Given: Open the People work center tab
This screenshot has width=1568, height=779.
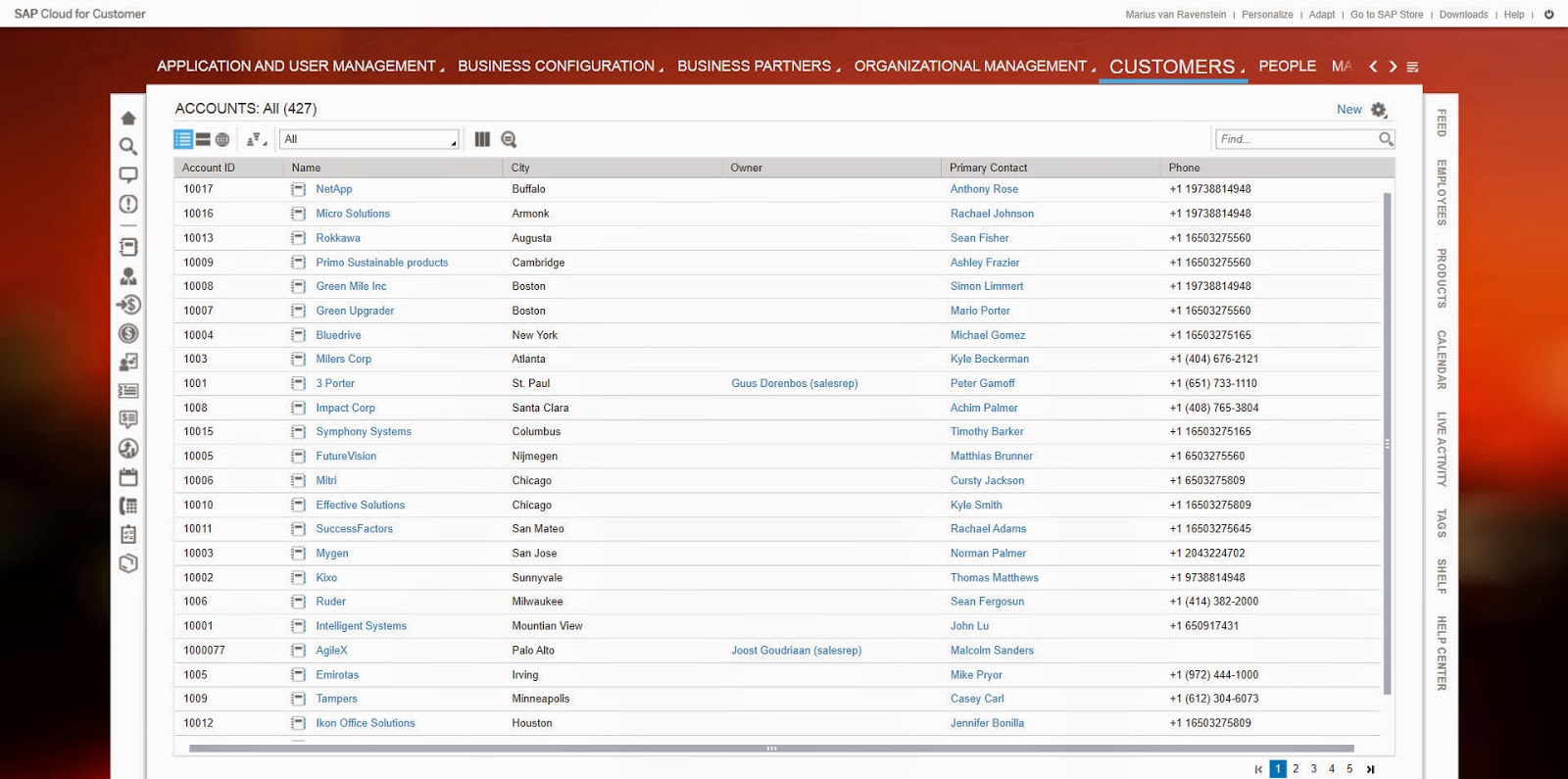Looking at the screenshot, I should tap(1287, 66).
